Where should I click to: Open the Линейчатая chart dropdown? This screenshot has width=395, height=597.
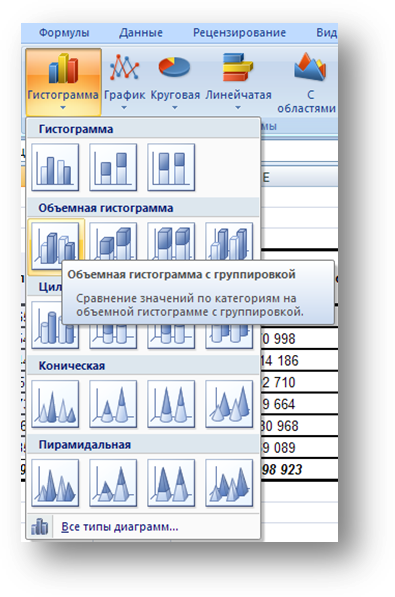coord(238,82)
